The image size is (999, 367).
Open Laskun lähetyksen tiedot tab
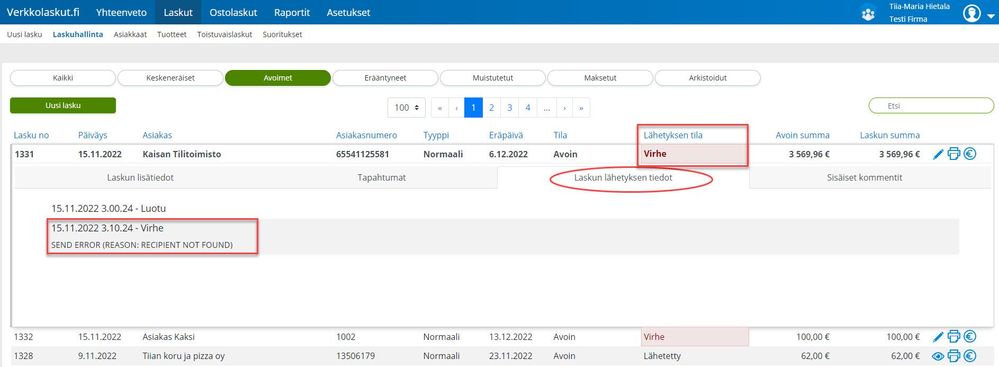623,178
